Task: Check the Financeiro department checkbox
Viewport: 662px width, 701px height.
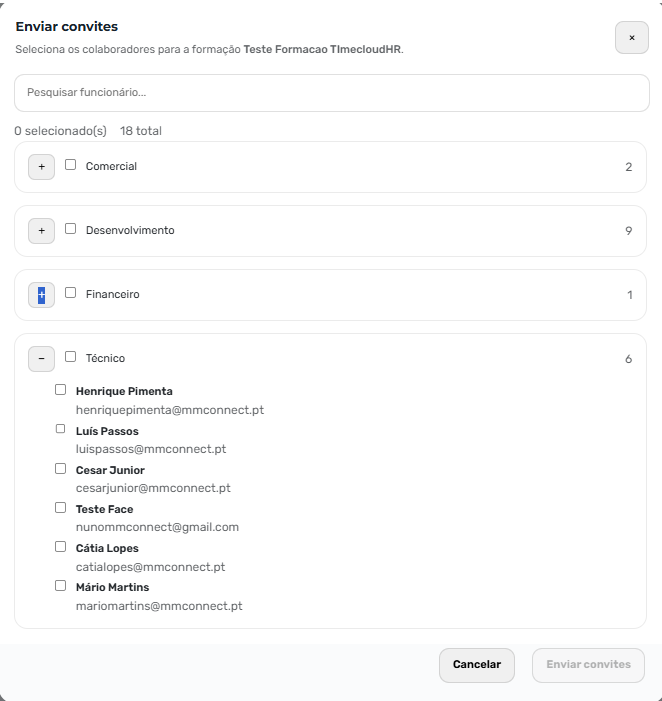Action: [71, 292]
